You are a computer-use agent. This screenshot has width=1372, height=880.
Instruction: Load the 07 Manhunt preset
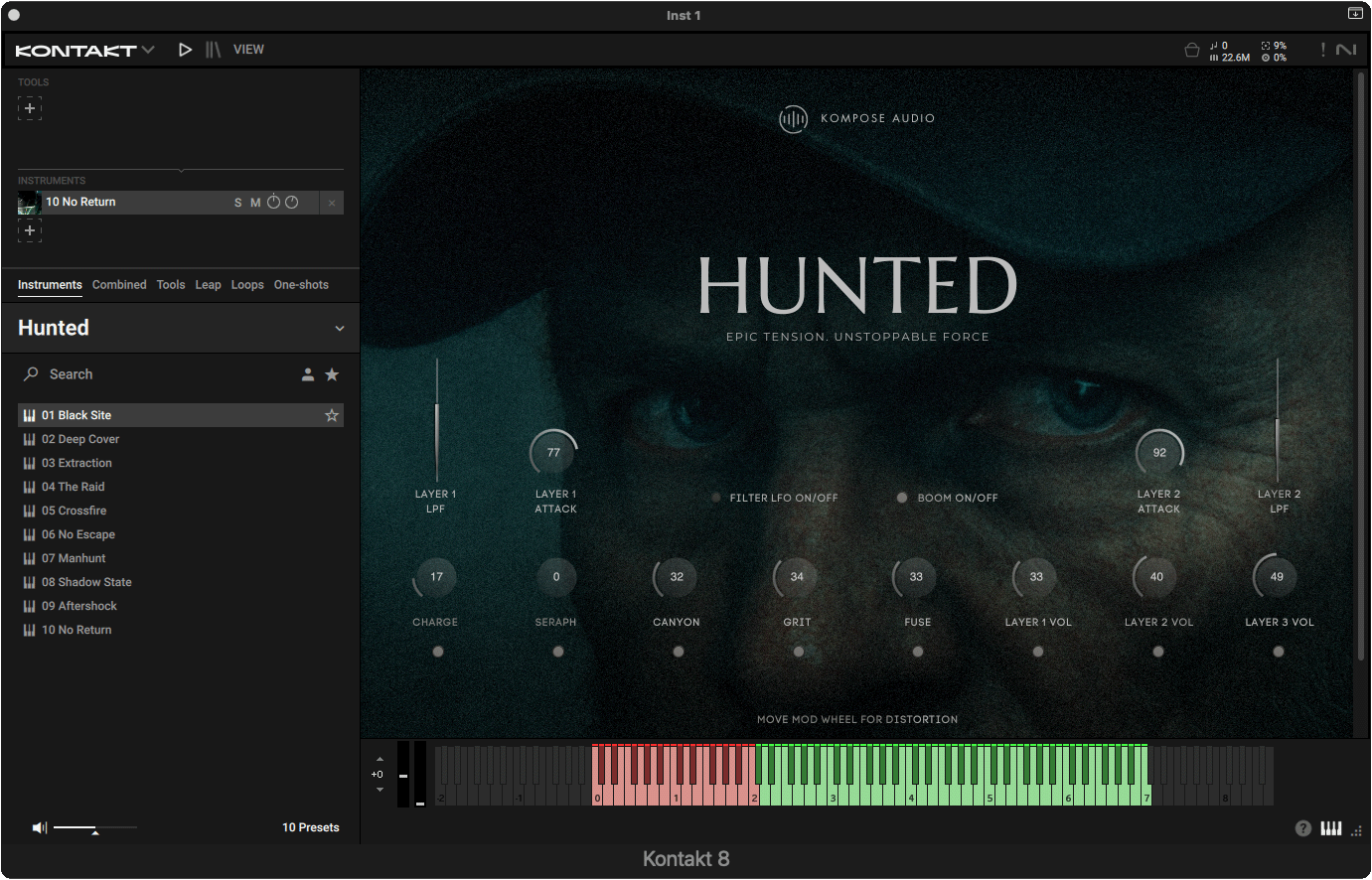coord(74,558)
